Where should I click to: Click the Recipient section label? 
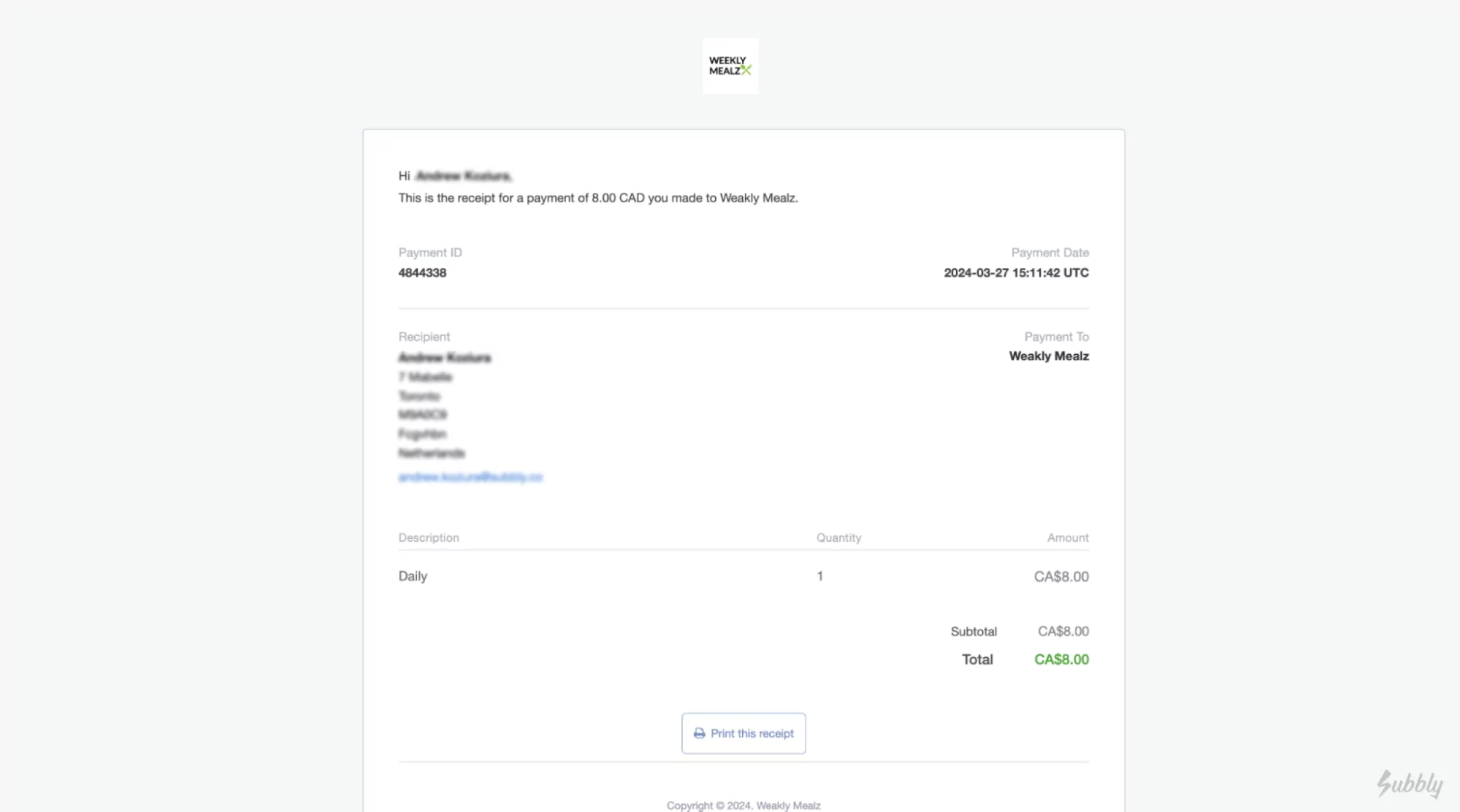(x=424, y=337)
